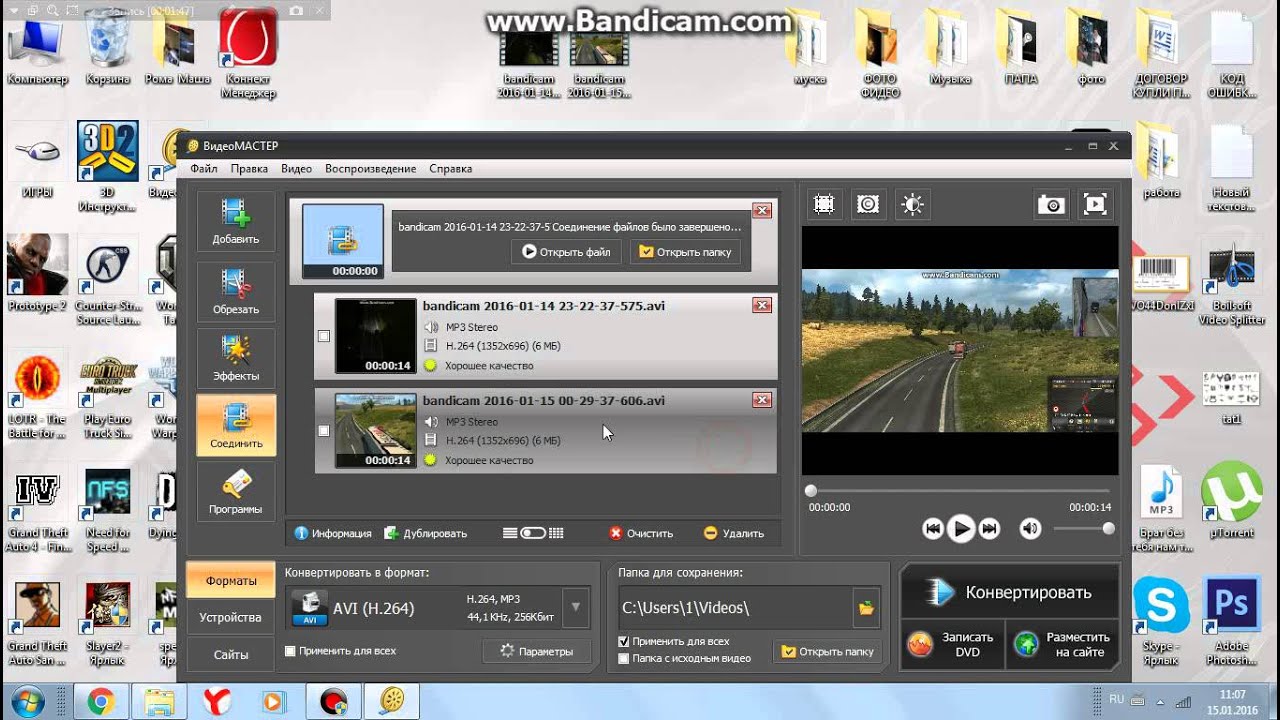Click the effects icon above preview
This screenshot has width=1280, height=720.
pos(868,204)
